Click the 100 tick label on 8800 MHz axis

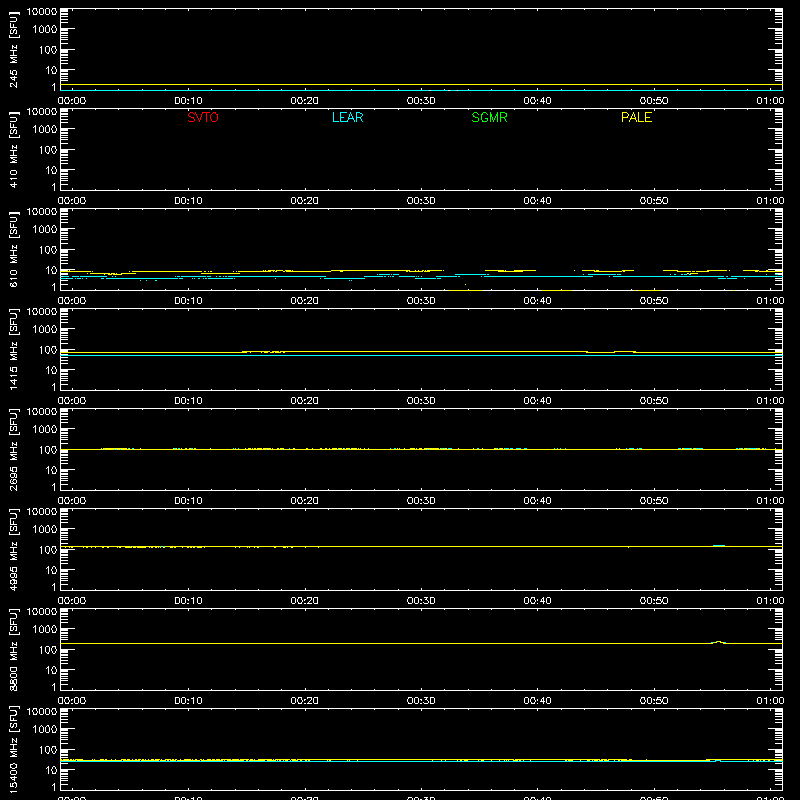[48, 650]
